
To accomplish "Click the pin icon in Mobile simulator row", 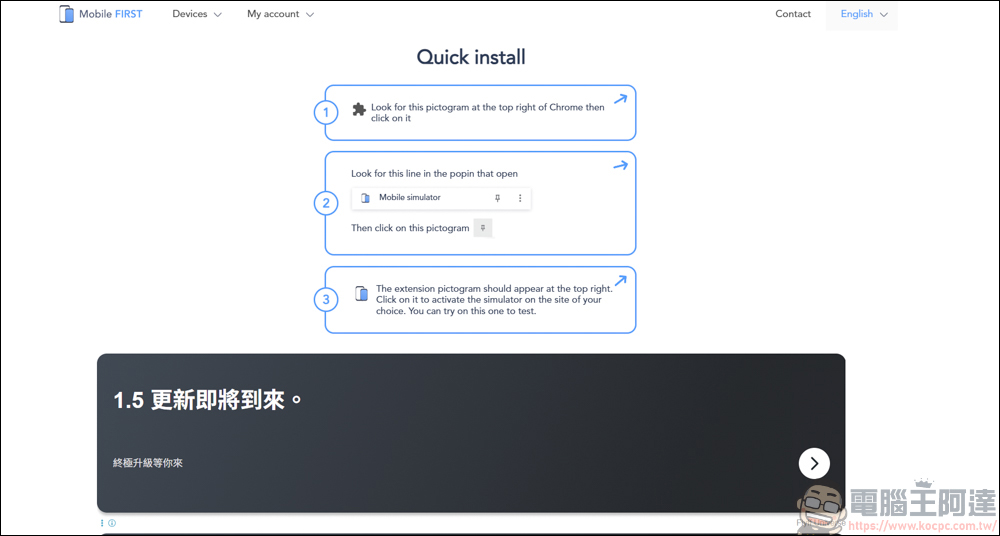I will (x=497, y=198).
